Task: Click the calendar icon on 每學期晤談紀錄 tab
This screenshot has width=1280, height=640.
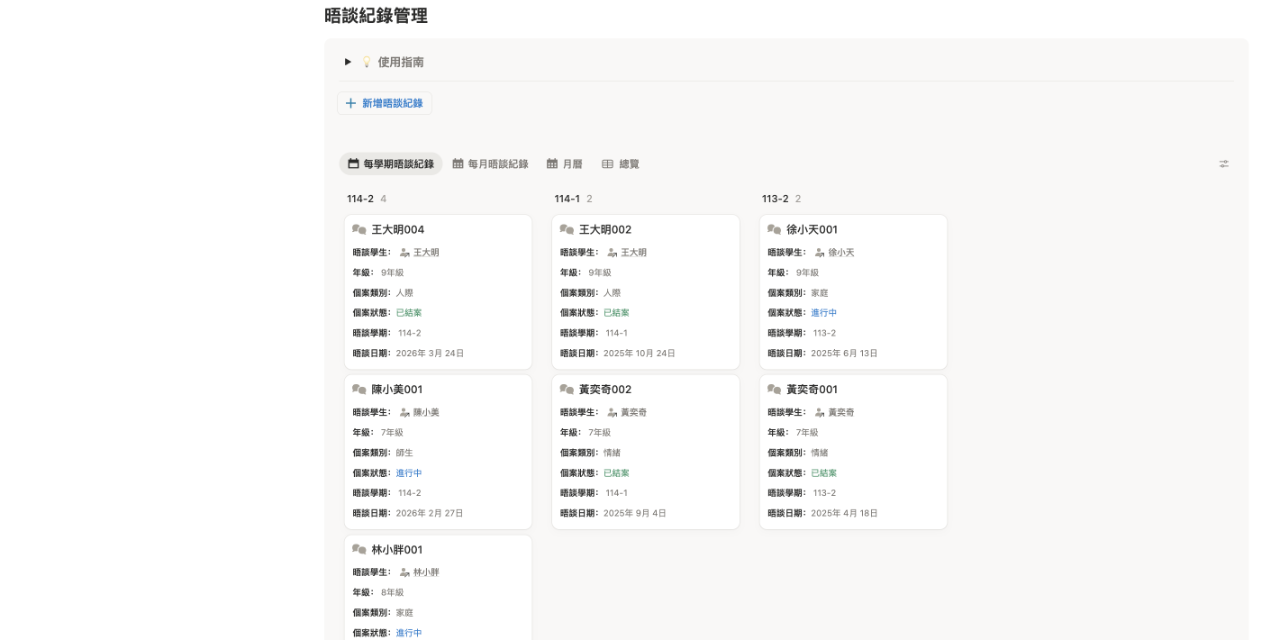Action: pyautogui.click(x=353, y=163)
